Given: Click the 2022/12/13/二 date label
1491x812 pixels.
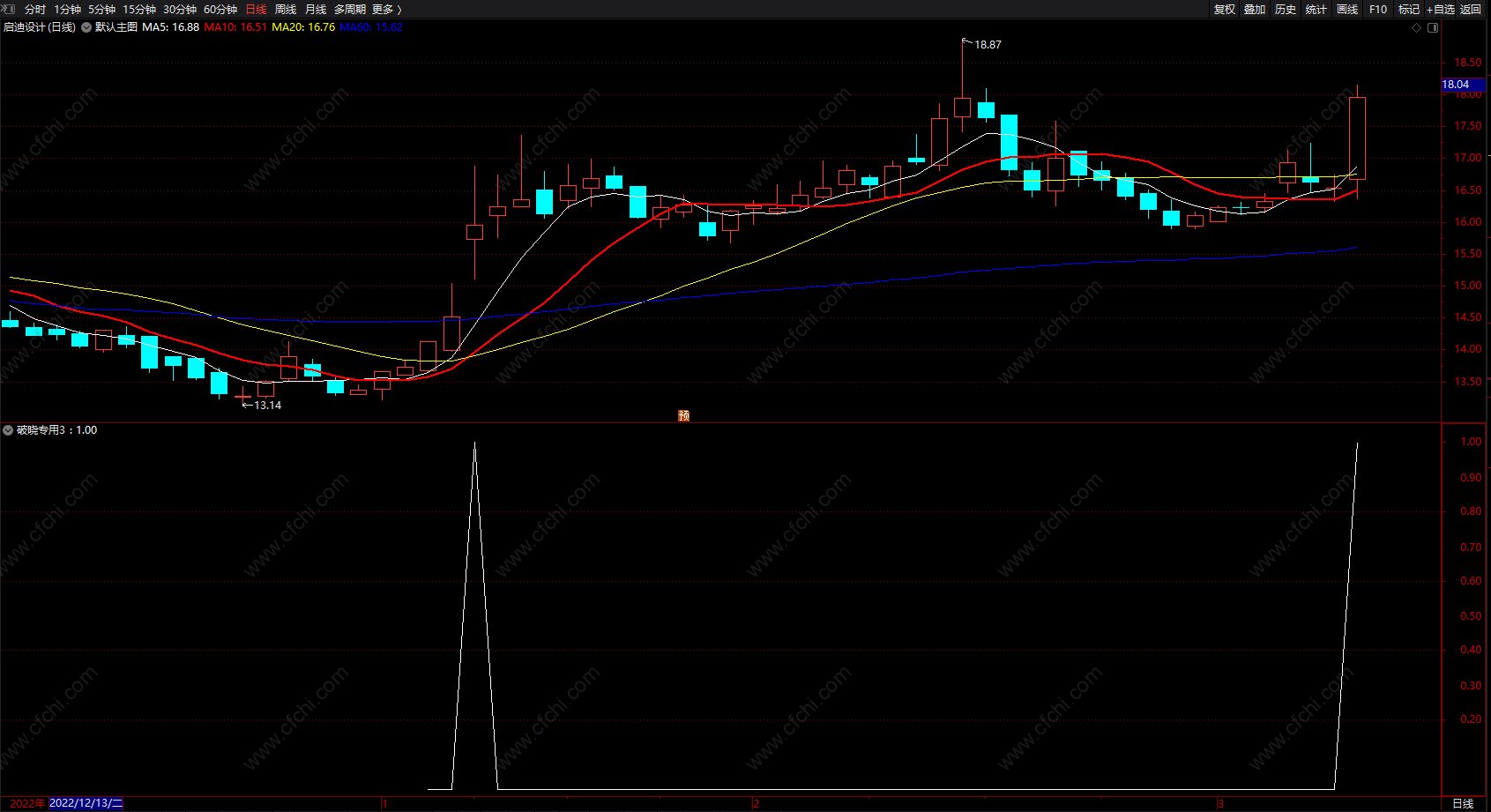Looking at the screenshot, I should coord(86,803).
